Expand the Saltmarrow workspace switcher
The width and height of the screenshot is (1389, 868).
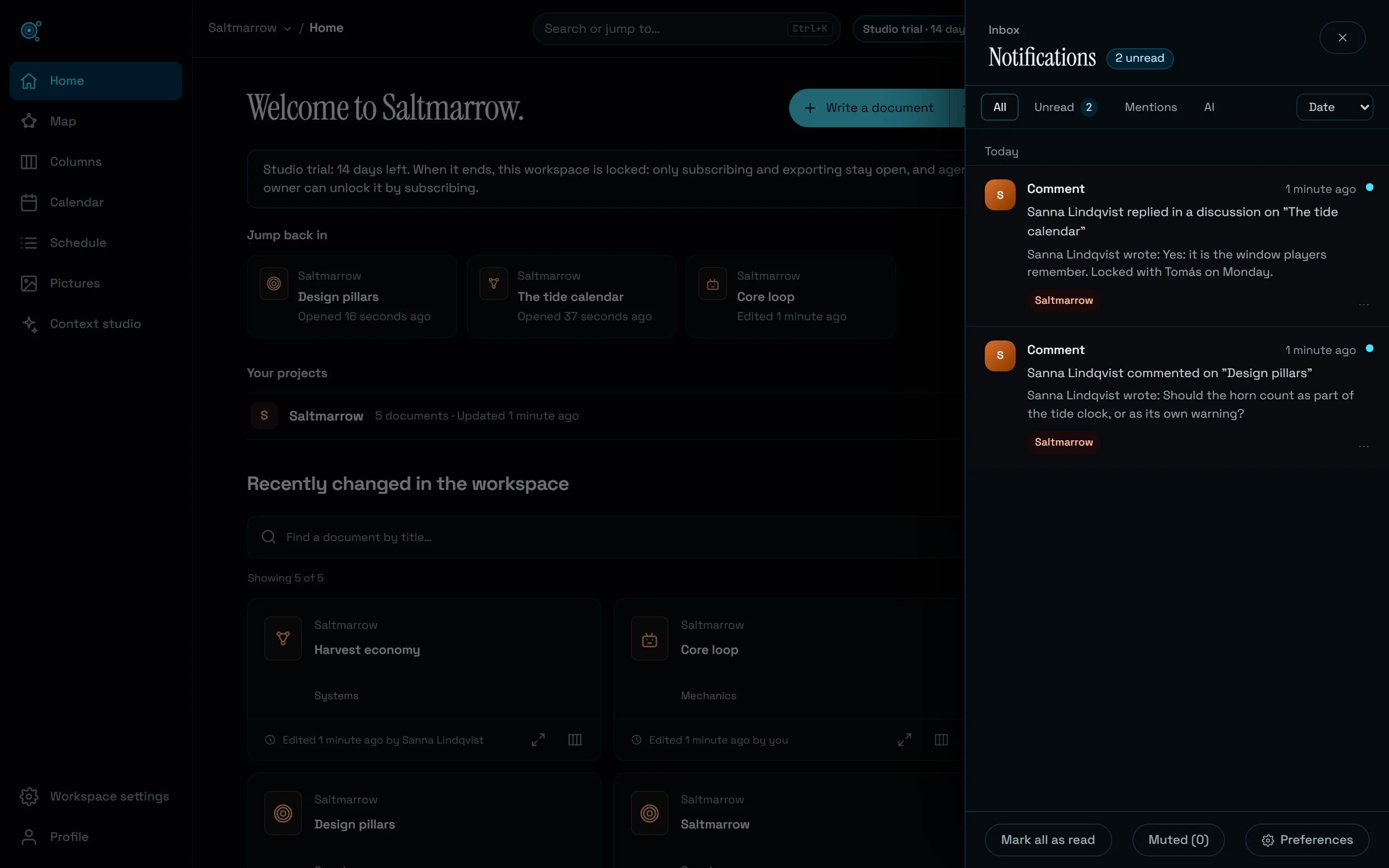pyautogui.click(x=250, y=28)
